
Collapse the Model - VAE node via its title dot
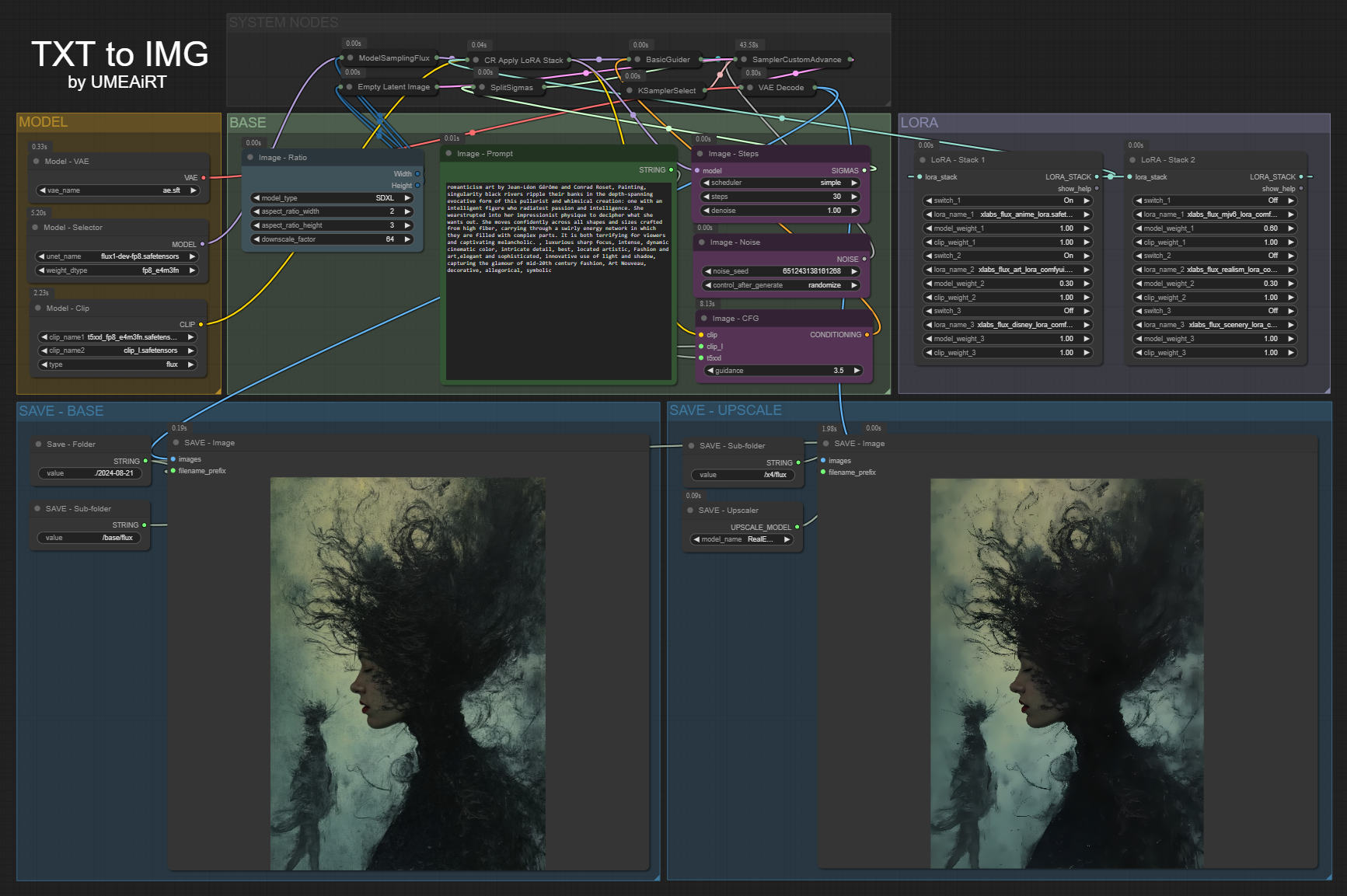coord(37,162)
